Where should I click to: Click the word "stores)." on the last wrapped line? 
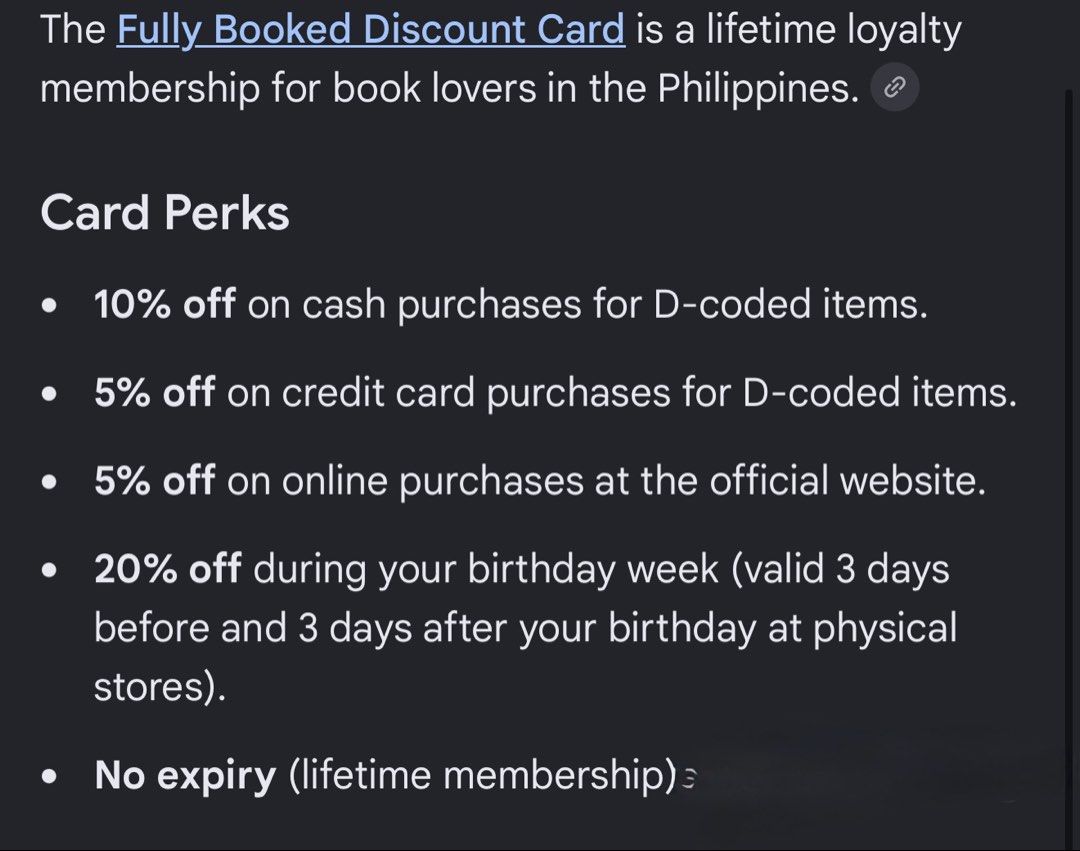[x=160, y=686]
